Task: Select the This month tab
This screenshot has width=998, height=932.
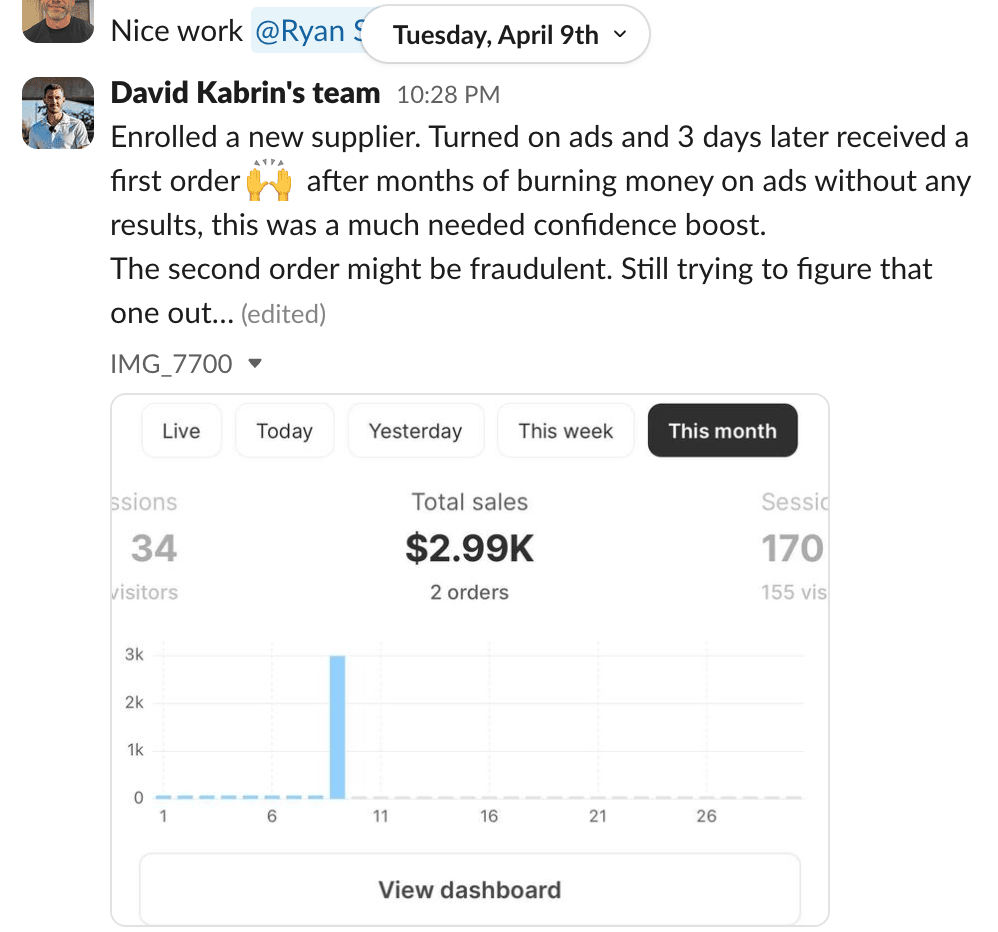Action: coord(722,431)
